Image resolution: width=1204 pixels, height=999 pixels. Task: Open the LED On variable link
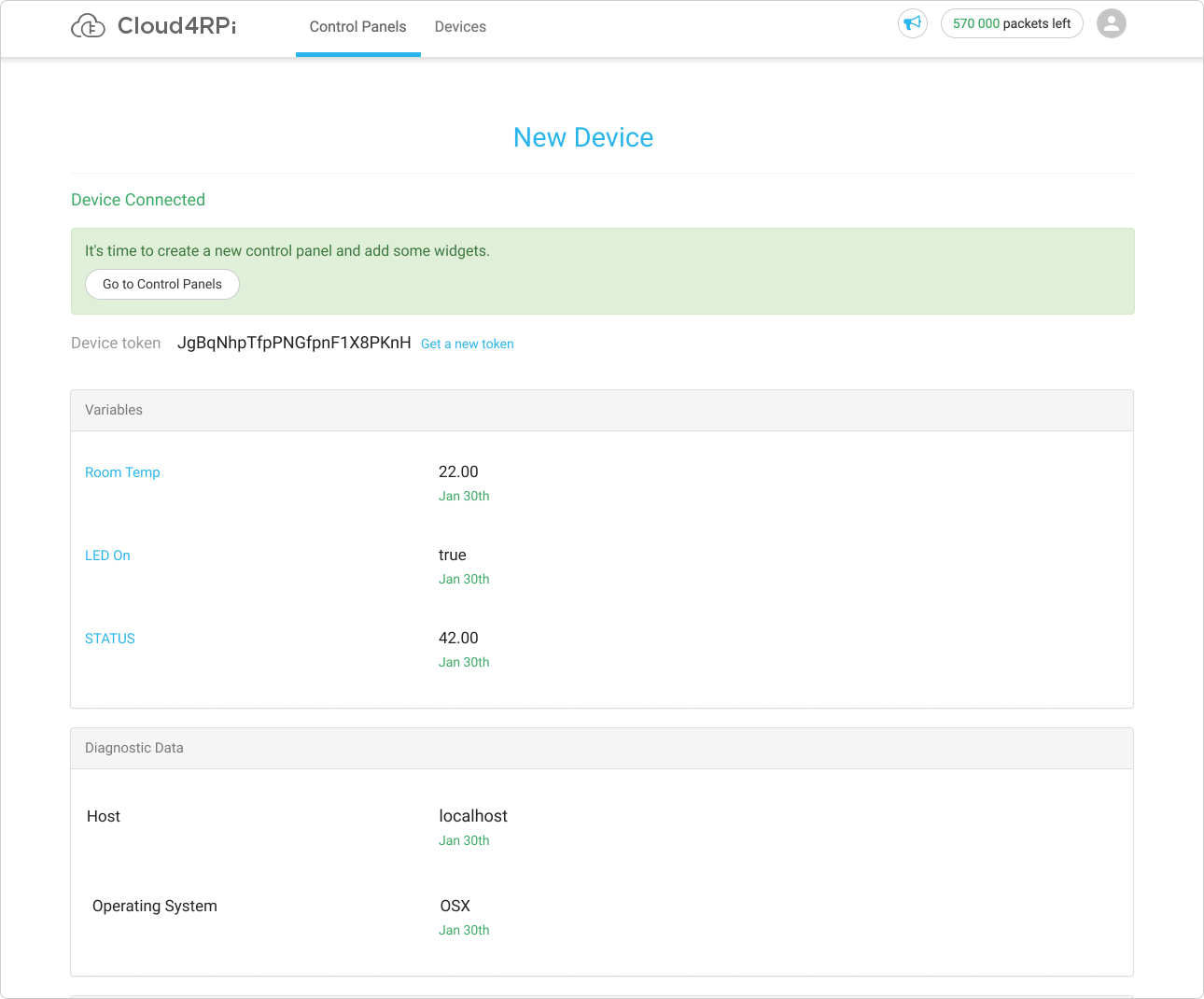(107, 556)
